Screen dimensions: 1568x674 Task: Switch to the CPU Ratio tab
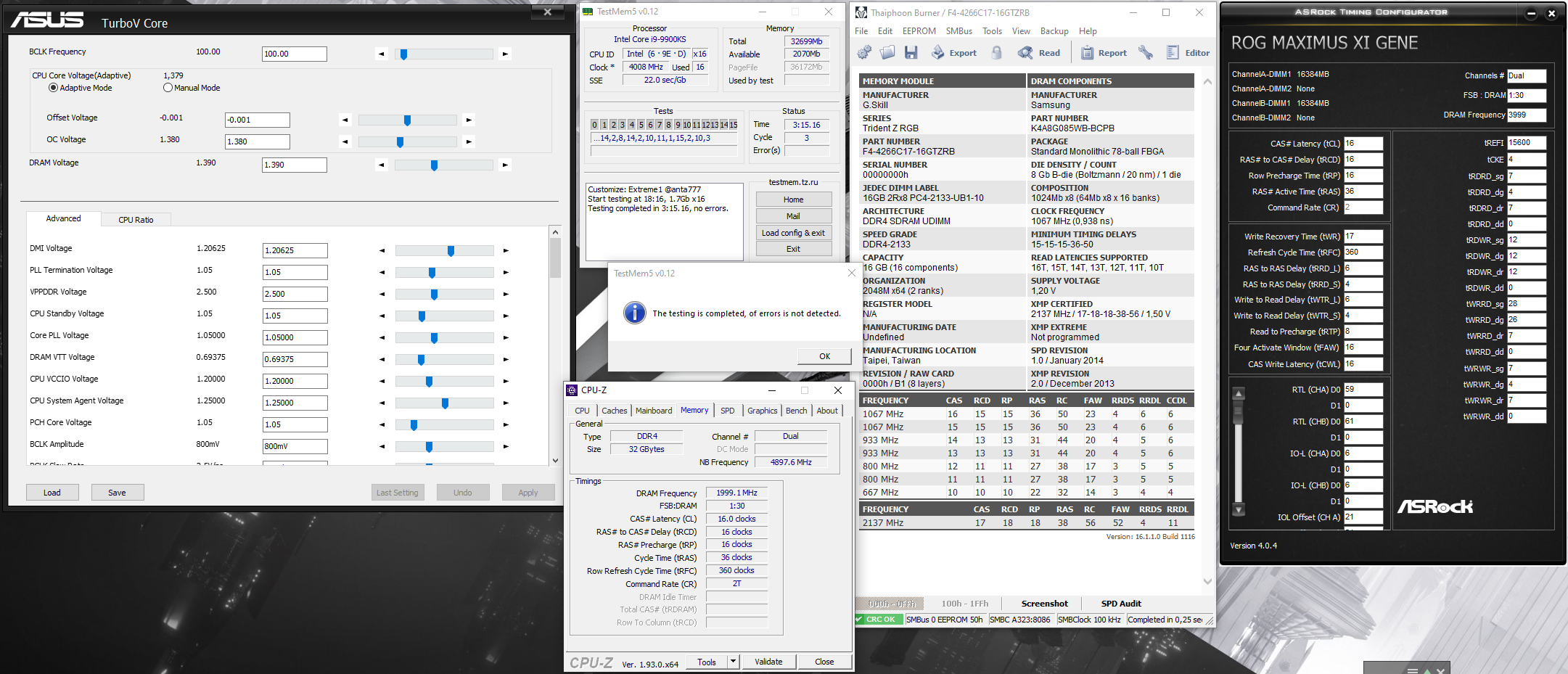point(136,220)
